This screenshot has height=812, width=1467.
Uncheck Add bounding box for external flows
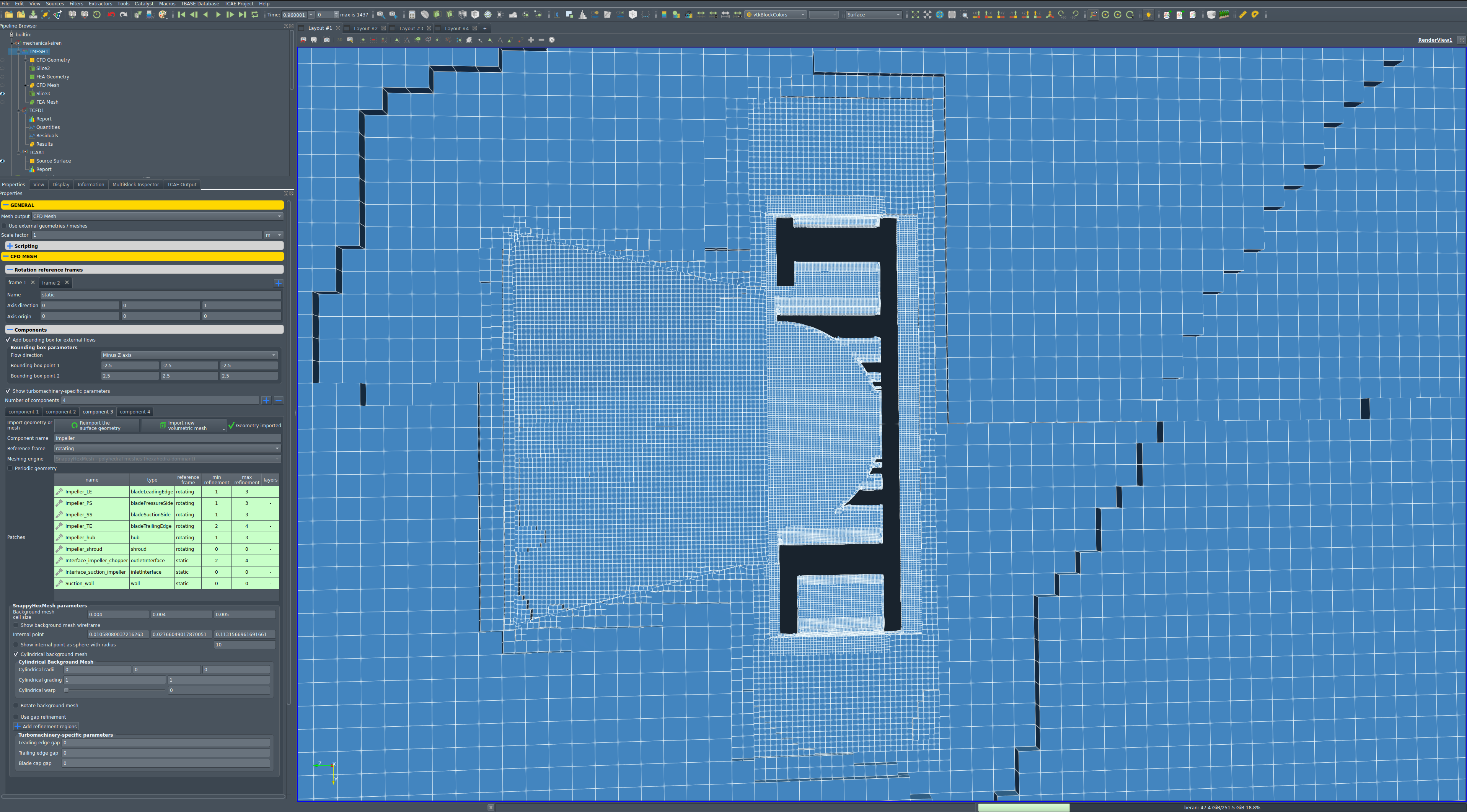coord(8,340)
